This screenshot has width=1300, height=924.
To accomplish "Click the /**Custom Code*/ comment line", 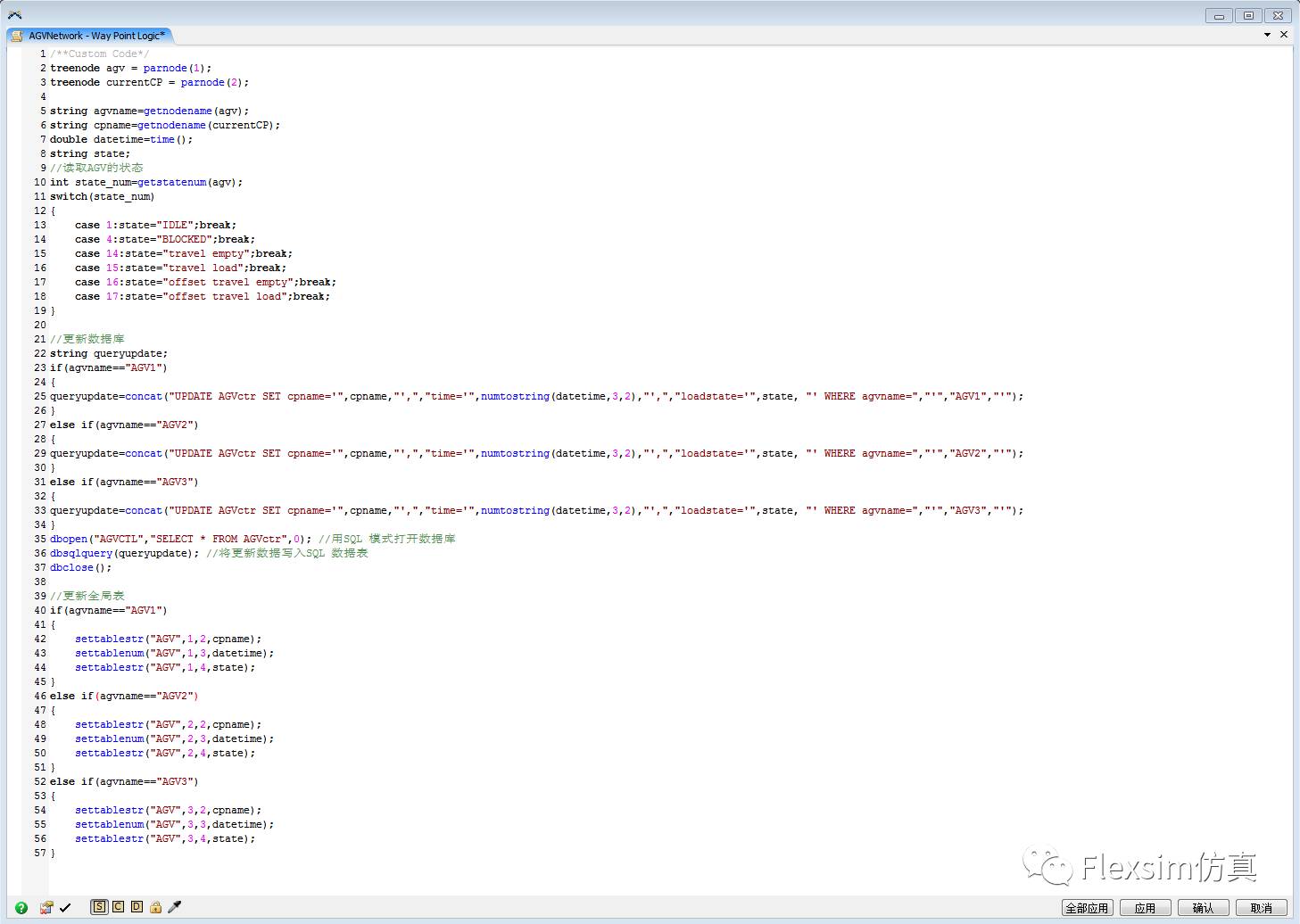I will tap(100, 54).
